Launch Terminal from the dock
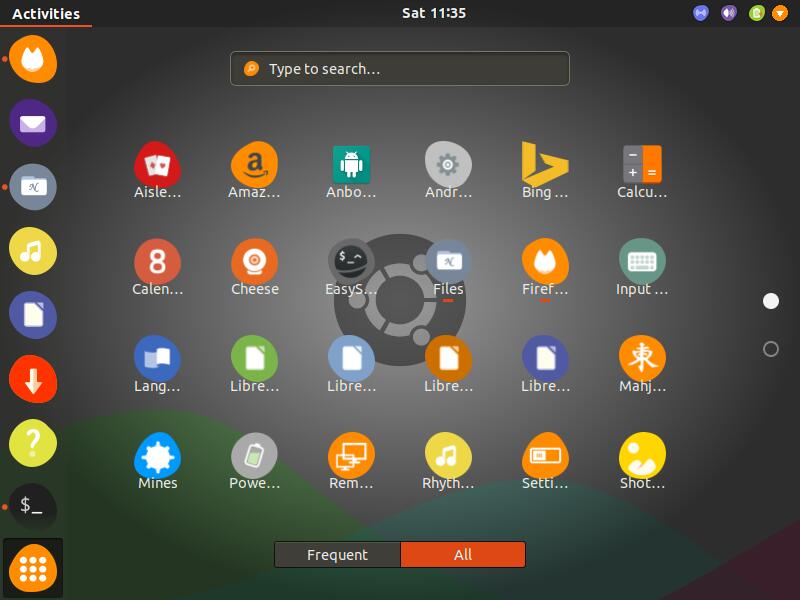The image size is (800, 600). 33,507
